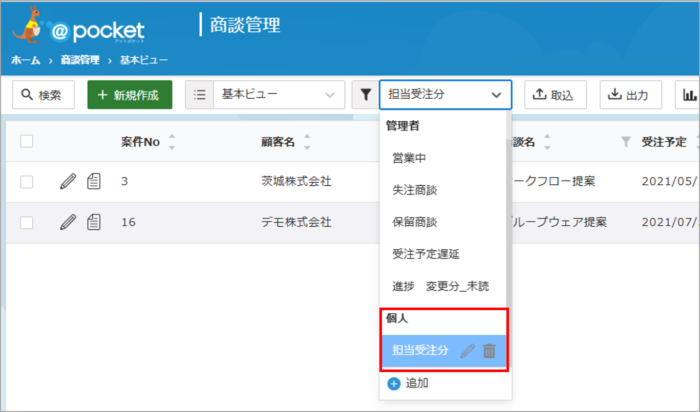Click the list view icon beside 基本ビュー
Screen dimensions: 700x412
pyautogui.click(x=200, y=95)
